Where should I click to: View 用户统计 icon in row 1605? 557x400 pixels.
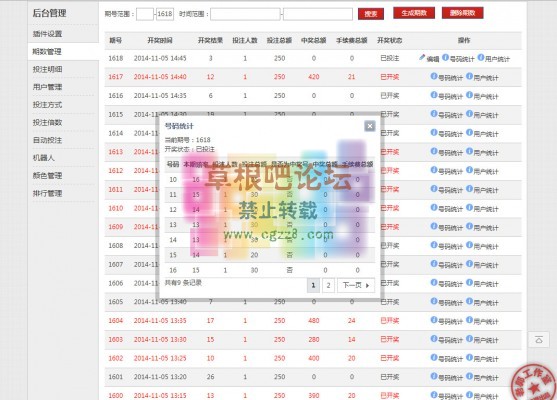469,301
